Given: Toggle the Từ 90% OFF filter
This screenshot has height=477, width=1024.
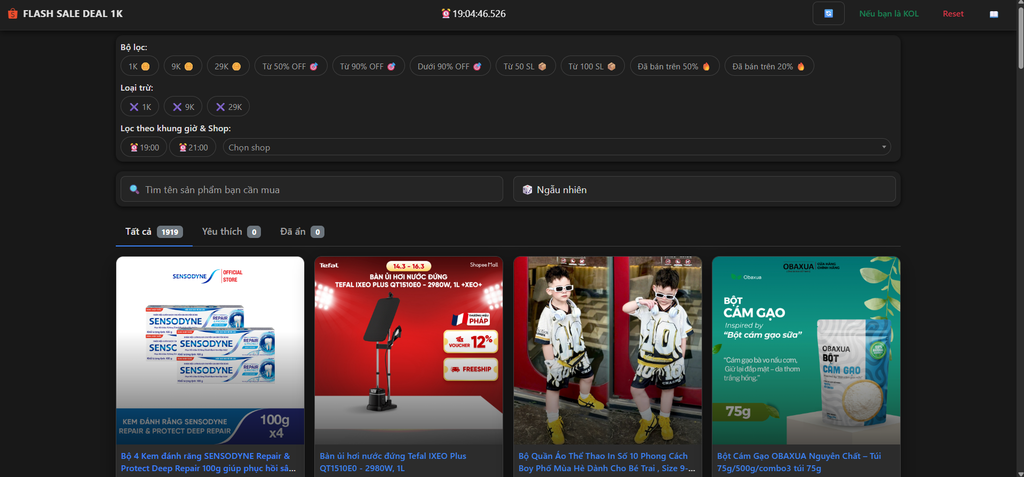Looking at the screenshot, I should 368,66.
